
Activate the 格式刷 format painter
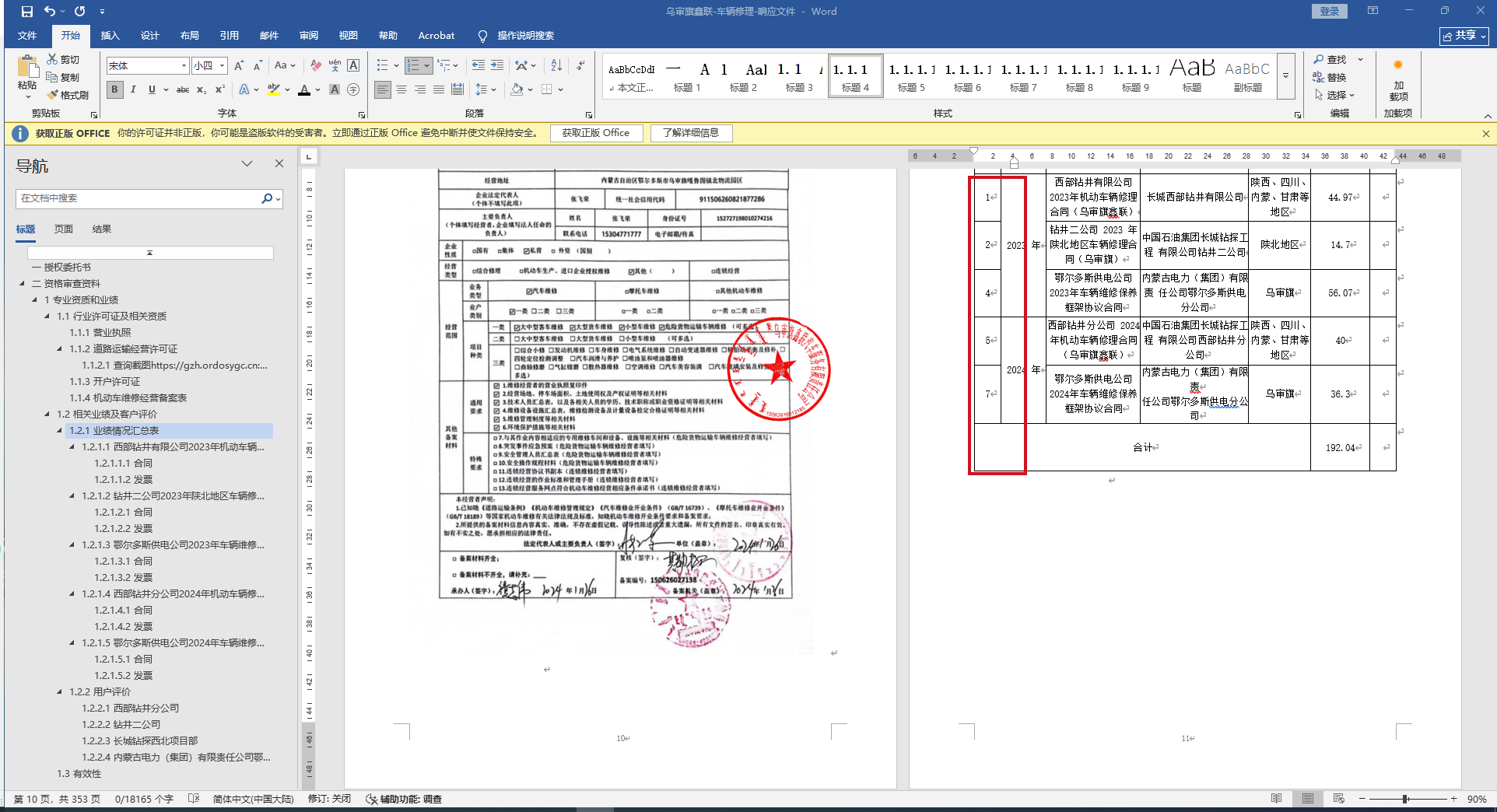point(68,95)
